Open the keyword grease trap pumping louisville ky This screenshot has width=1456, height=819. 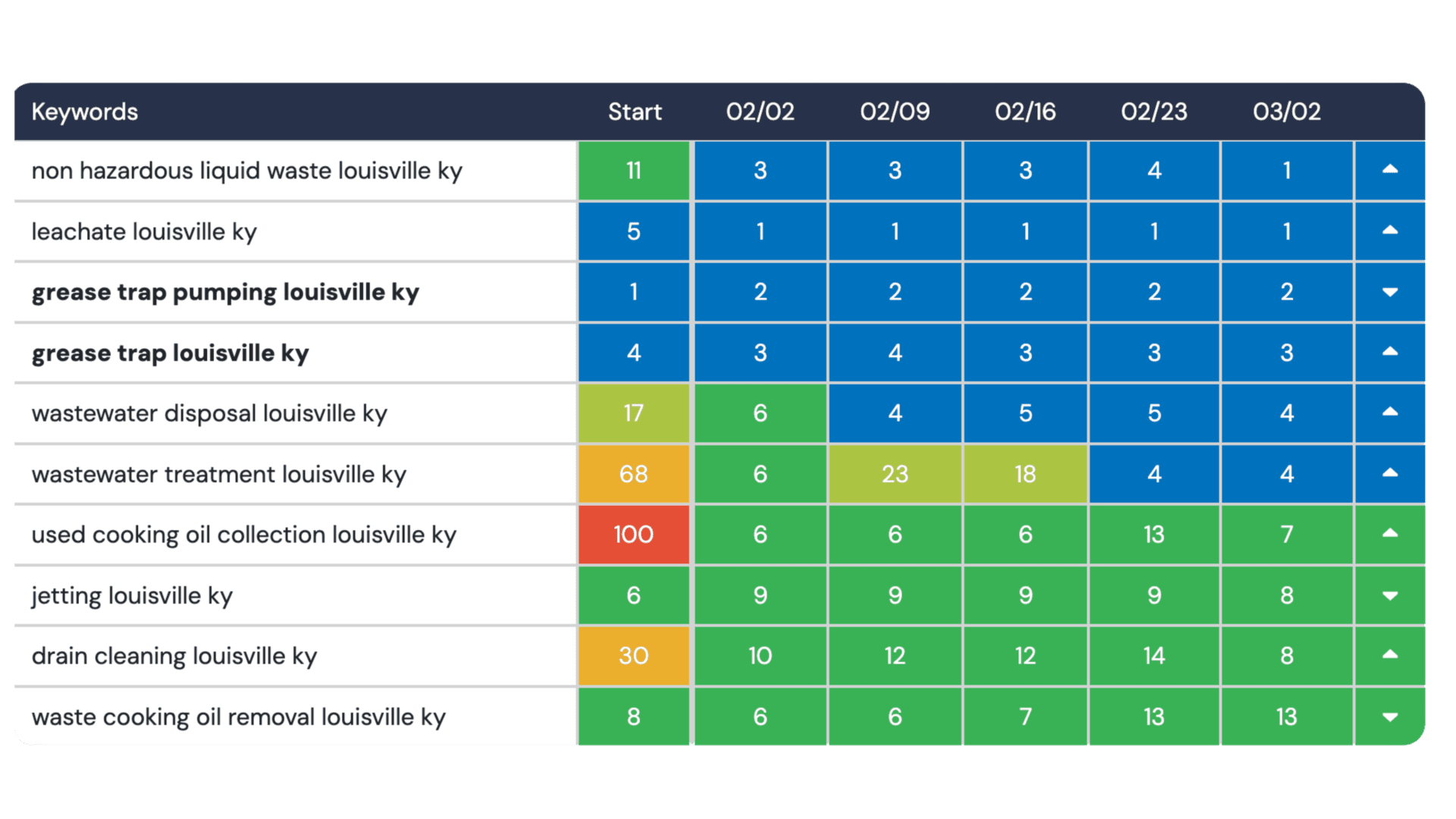coord(224,292)
